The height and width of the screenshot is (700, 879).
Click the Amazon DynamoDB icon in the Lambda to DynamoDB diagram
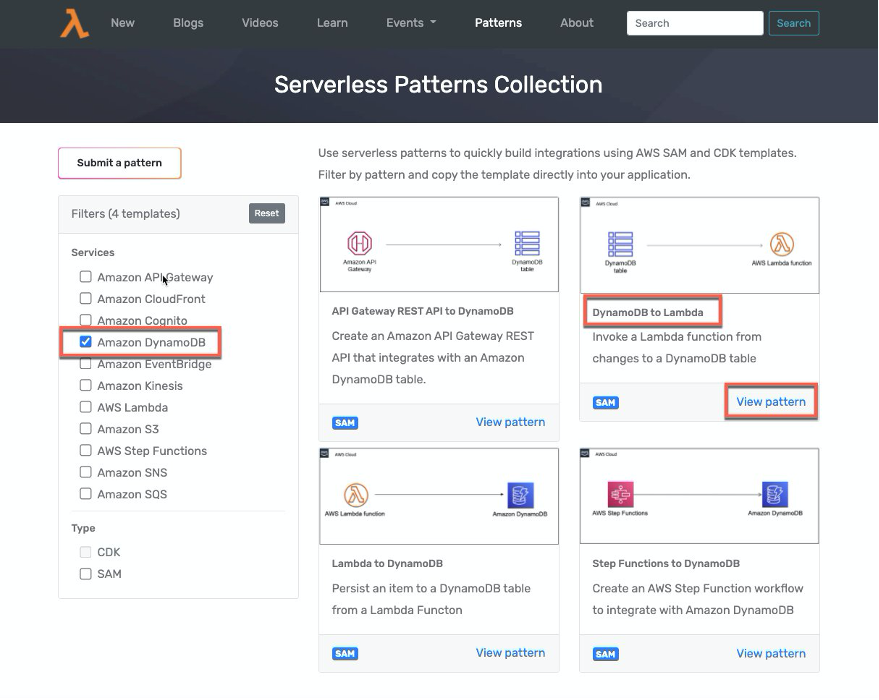click(x=520, y=495)
